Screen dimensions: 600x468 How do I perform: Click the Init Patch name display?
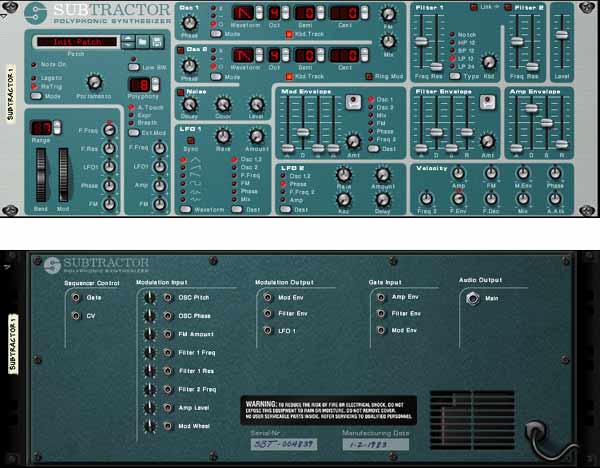point(77,42)
